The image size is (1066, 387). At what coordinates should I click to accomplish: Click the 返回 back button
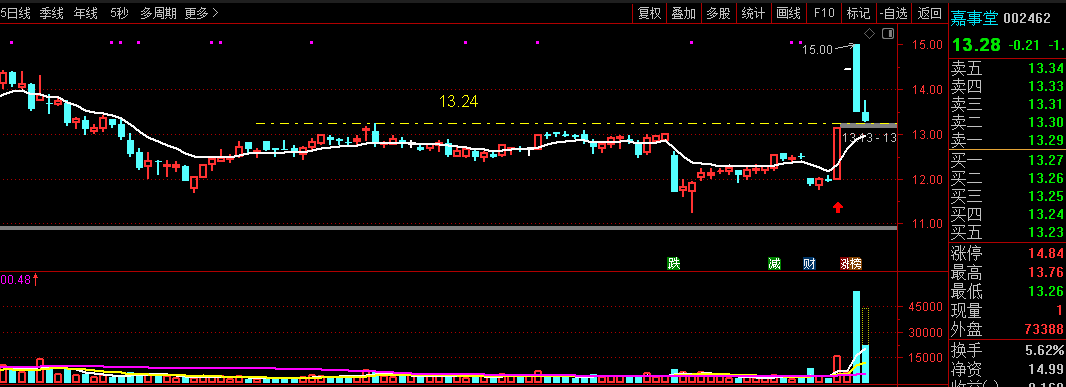(x=929, y=13)
